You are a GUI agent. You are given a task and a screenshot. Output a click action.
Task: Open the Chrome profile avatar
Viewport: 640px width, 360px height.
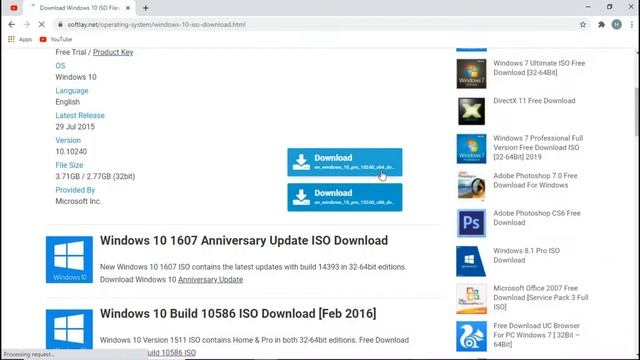pyautogui.click(x=616, y=24)
